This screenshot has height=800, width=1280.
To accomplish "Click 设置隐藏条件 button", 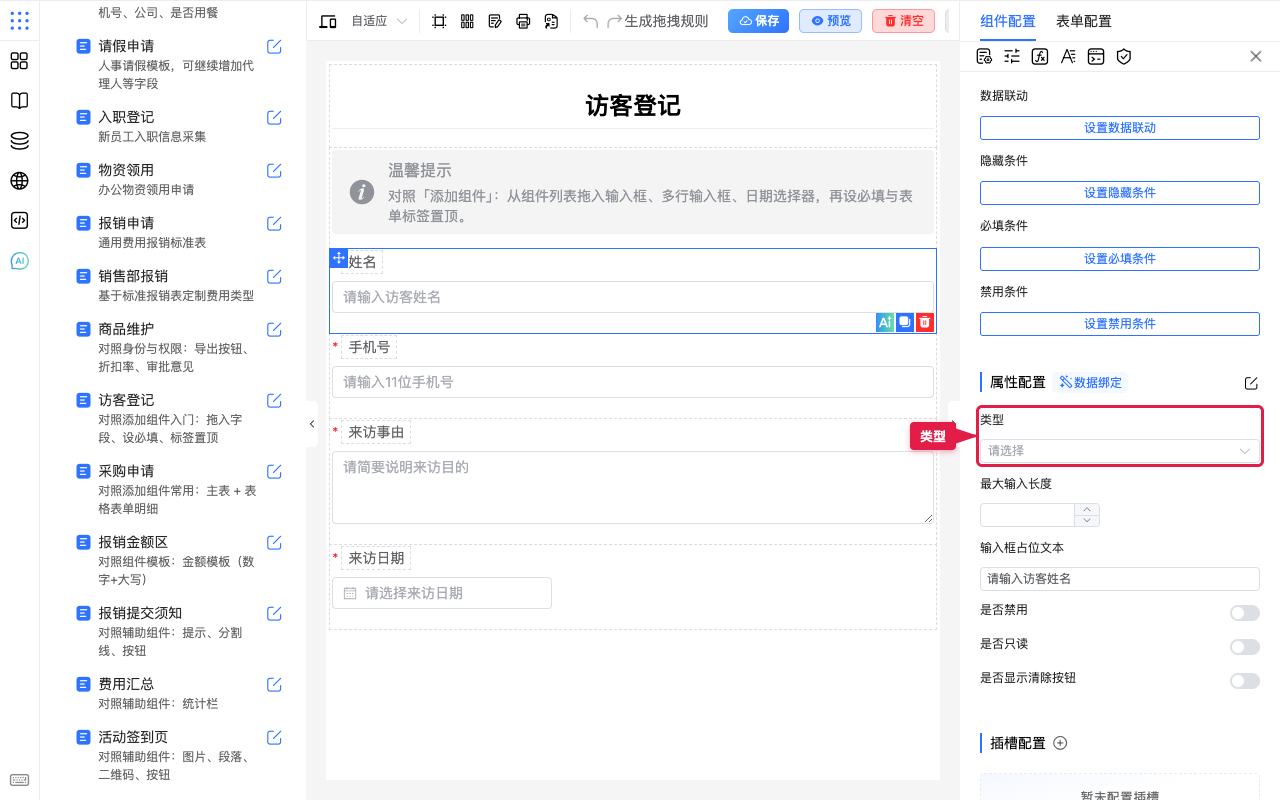I will pos(1119,193).
